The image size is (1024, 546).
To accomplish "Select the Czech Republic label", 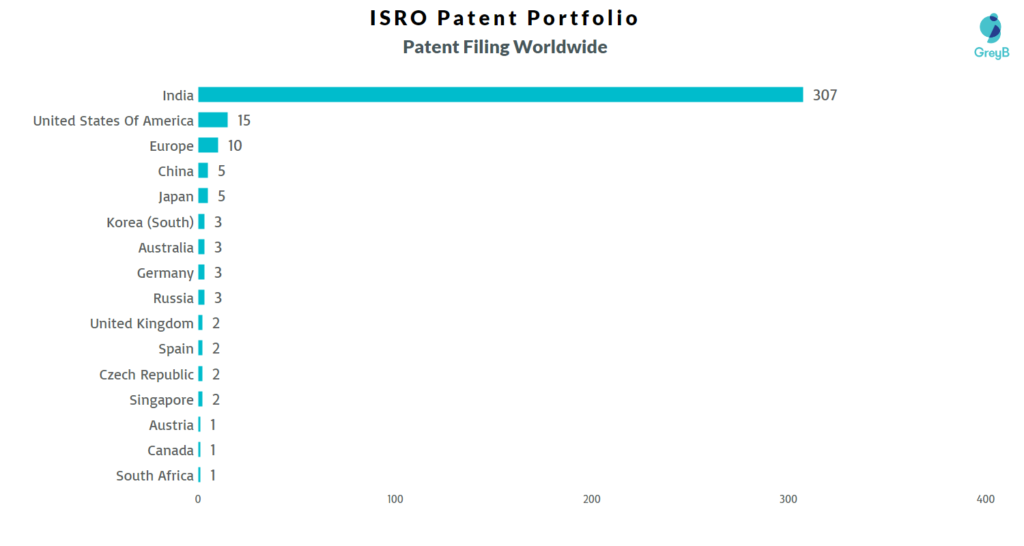I will (x=146, y=374).
